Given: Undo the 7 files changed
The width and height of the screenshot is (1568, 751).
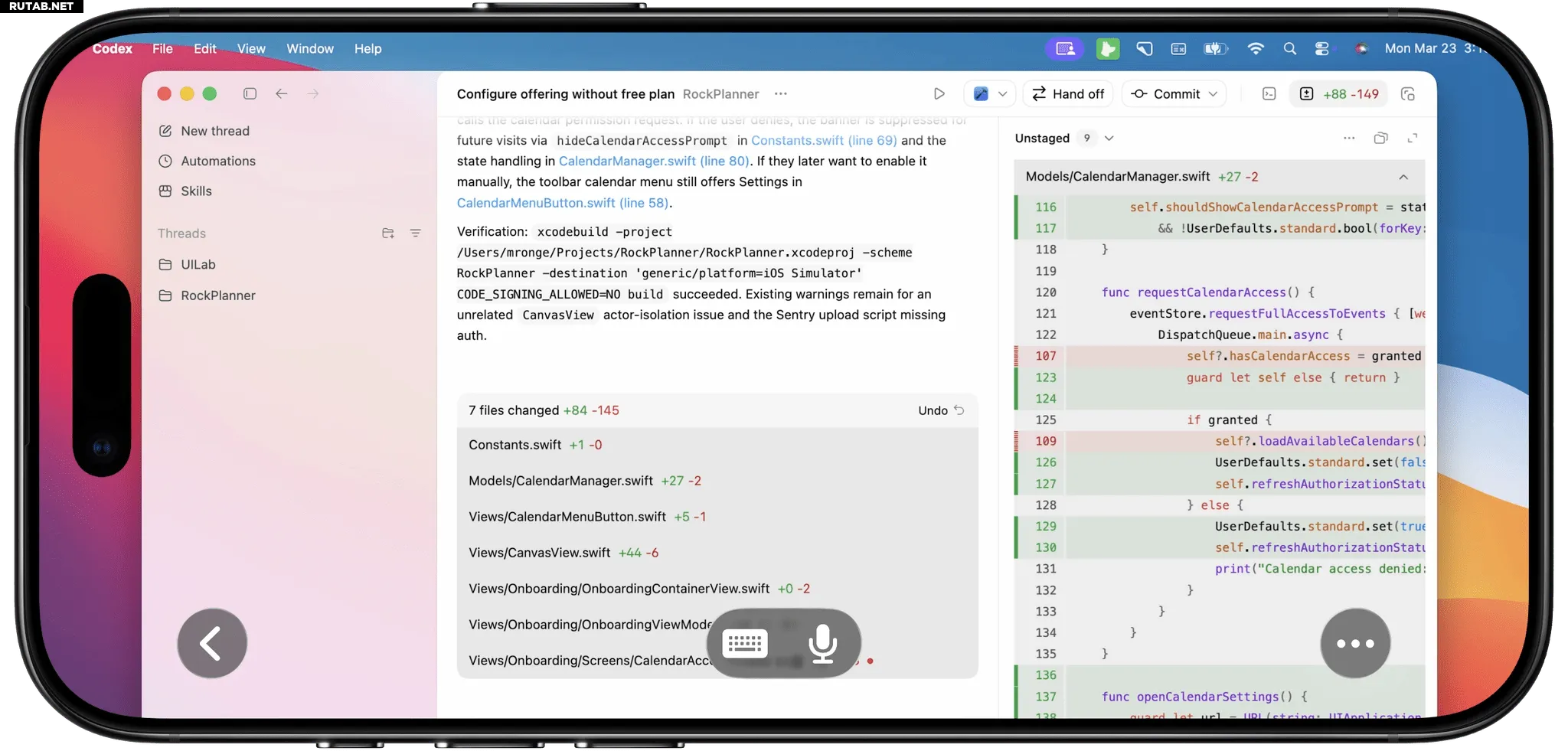Looking at the screenshot, I should (x=940, y=410).
